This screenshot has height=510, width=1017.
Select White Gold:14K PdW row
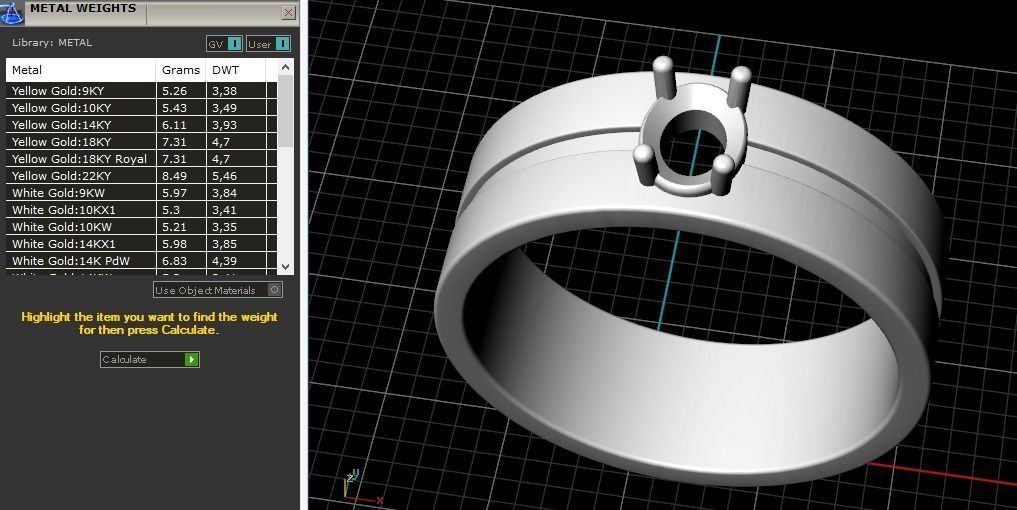pos(141,261)
